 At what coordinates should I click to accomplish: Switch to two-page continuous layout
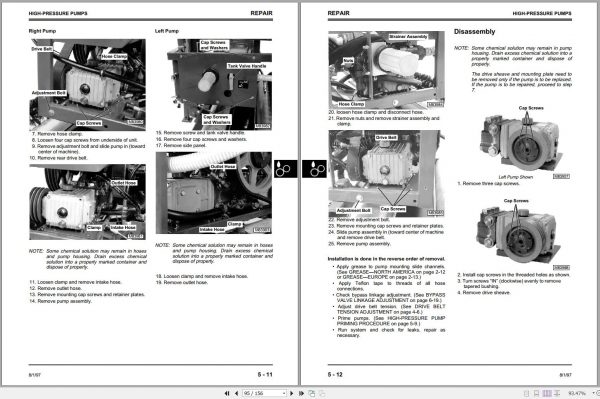click(557, 393)
